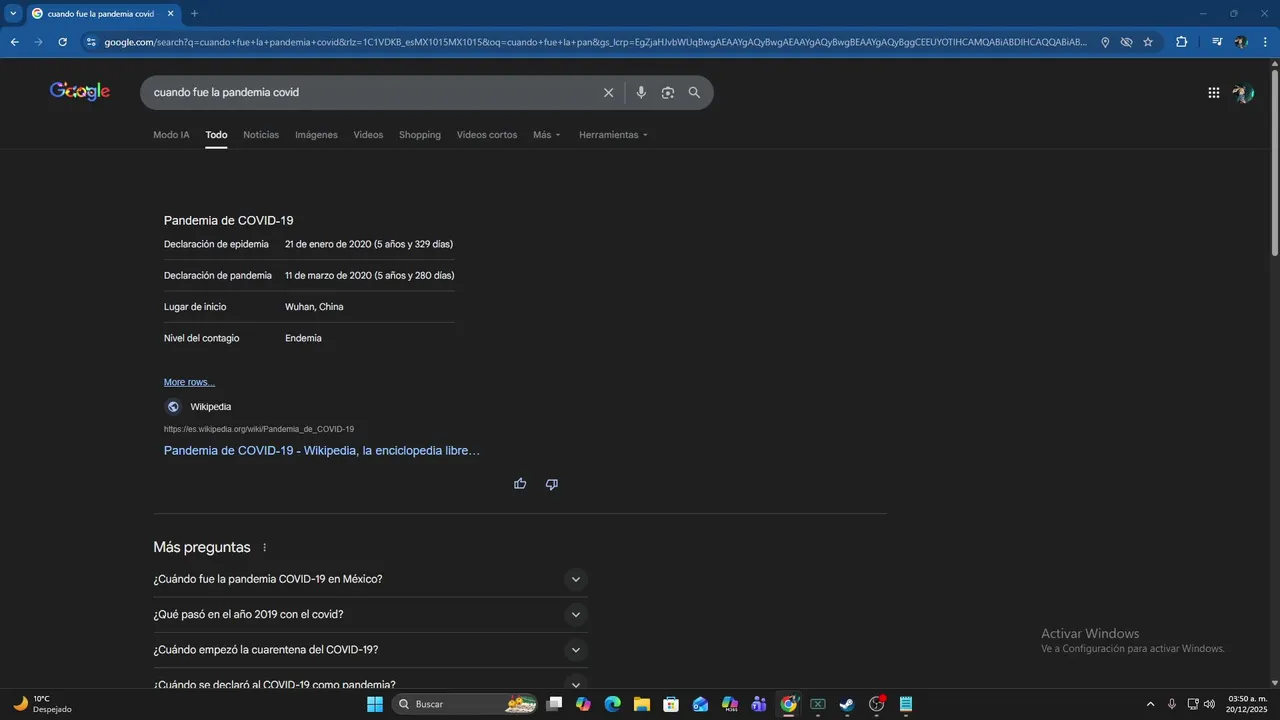Switch to Modo IA tab
The height and width of the screenshot is (720, 1280).
171,135
